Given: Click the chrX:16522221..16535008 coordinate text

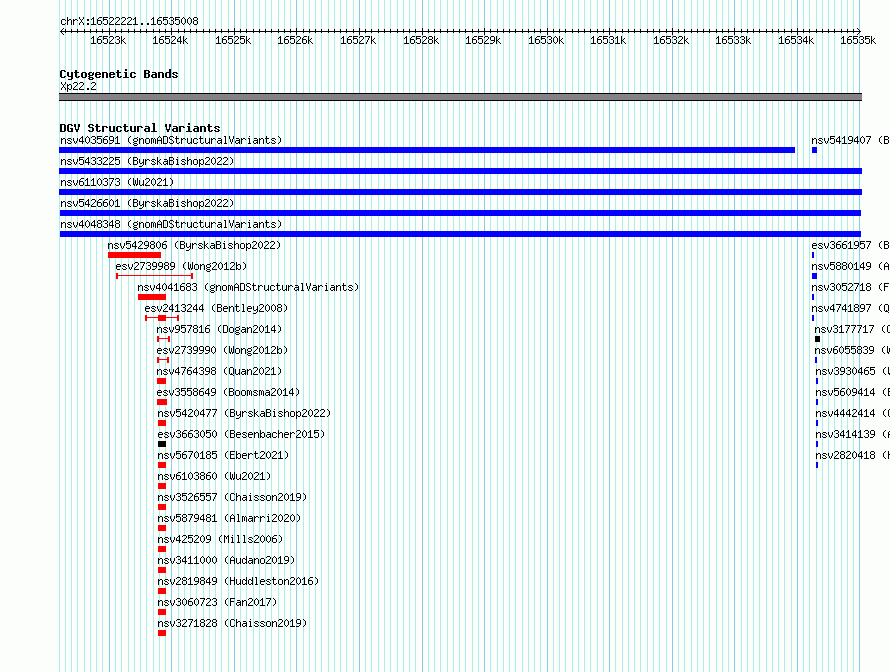Looking at the screenshot, I should [129, 21].
